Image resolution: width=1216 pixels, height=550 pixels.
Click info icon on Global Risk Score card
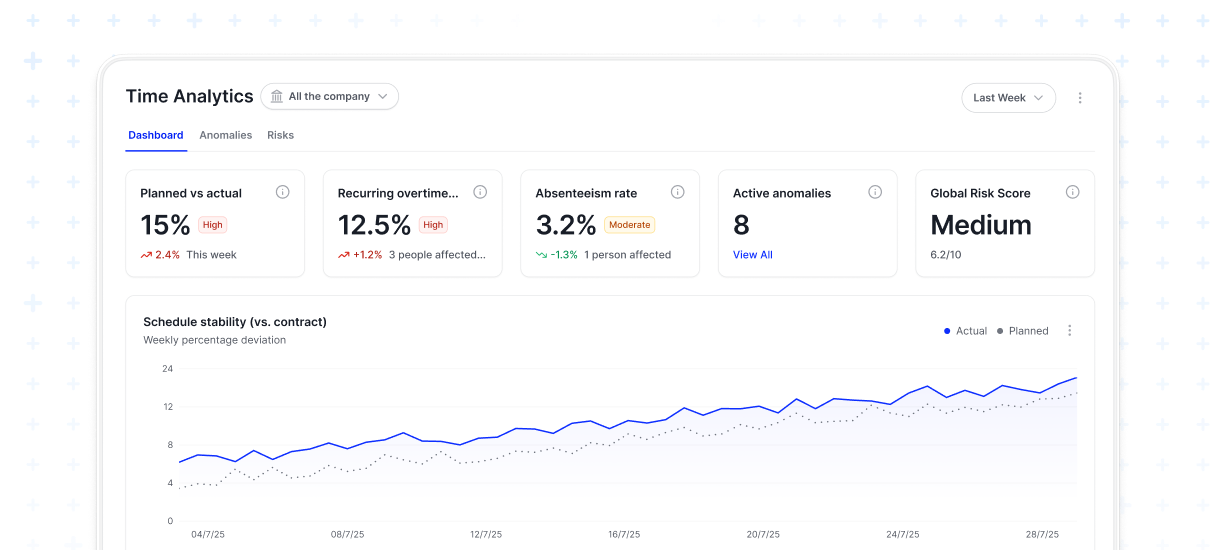click(x=1073, y=192)
